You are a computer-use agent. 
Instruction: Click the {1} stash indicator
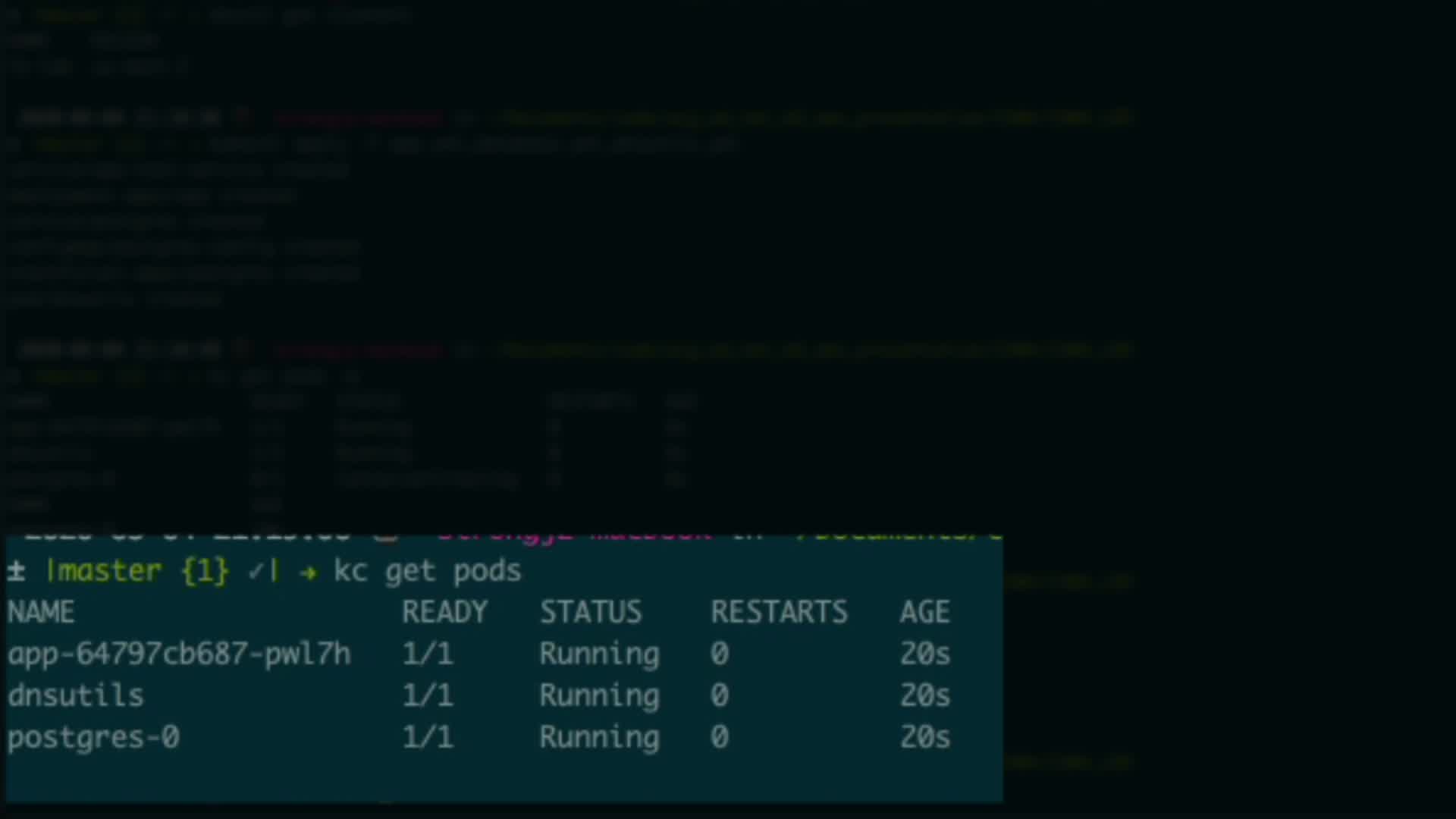click(x=205, y=571)
